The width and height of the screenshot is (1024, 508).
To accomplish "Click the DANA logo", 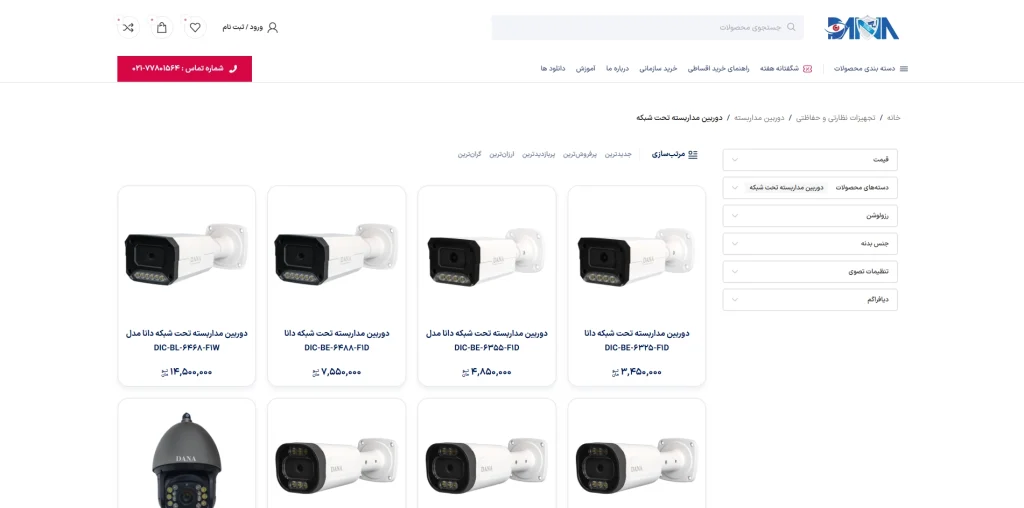I will point(863,28).
